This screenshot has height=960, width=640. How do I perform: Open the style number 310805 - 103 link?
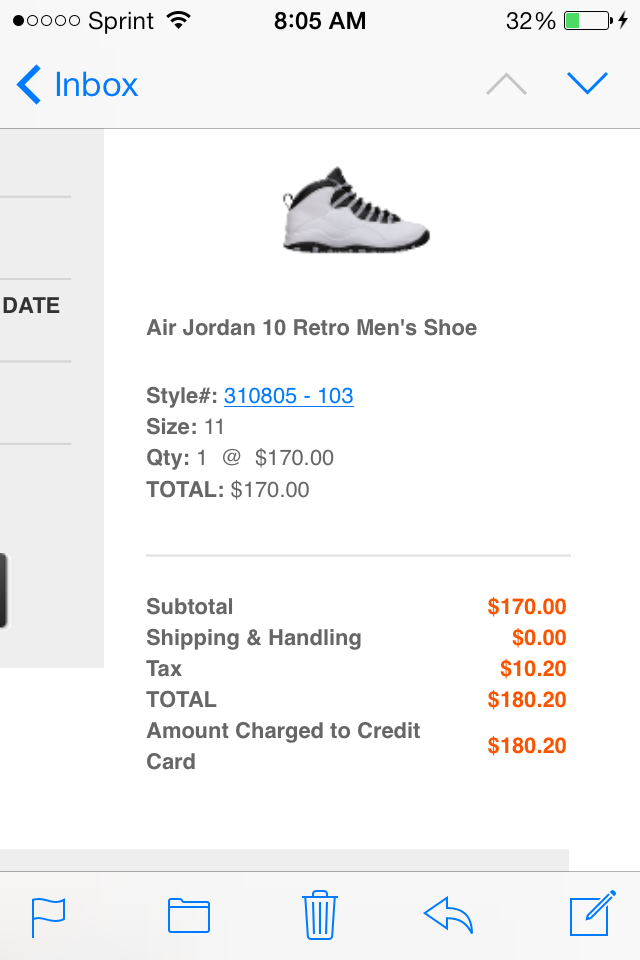point(288,396)
